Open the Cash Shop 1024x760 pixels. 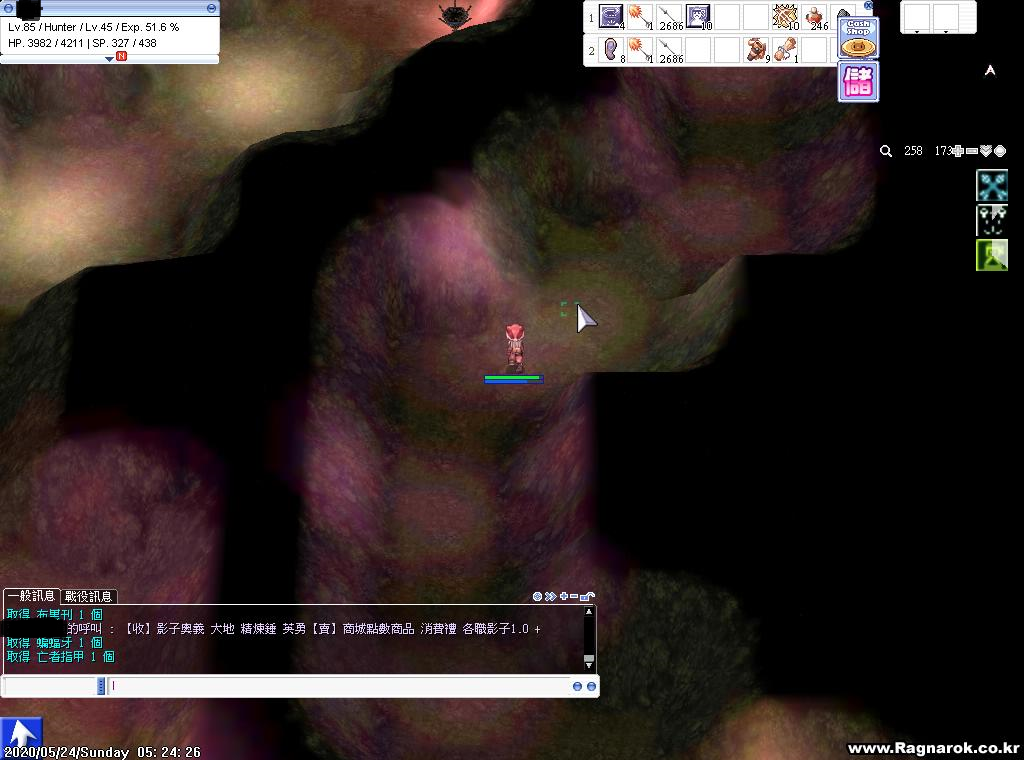[858, 38]
